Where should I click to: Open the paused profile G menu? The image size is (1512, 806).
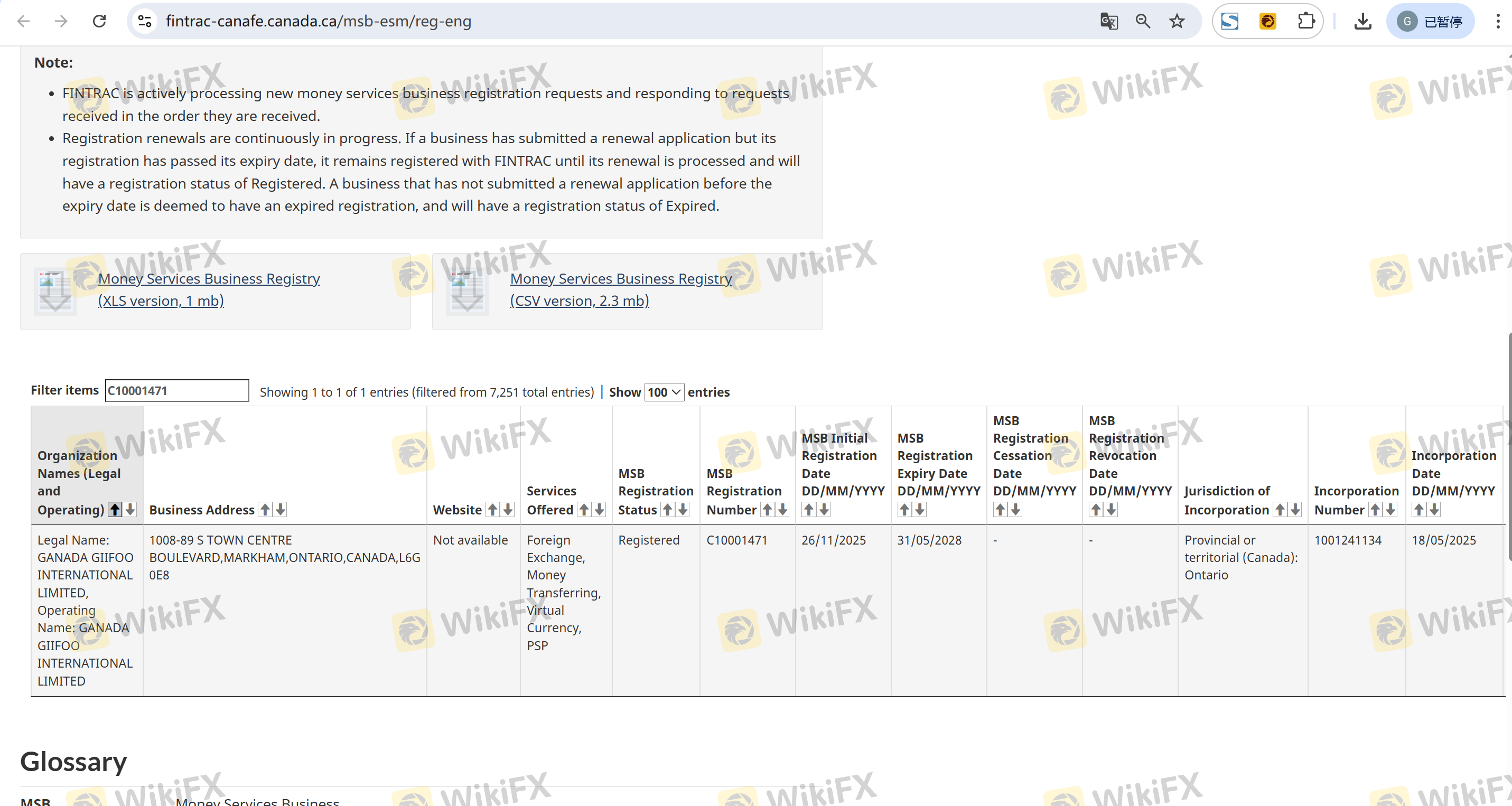click(x=1430, y=21)
